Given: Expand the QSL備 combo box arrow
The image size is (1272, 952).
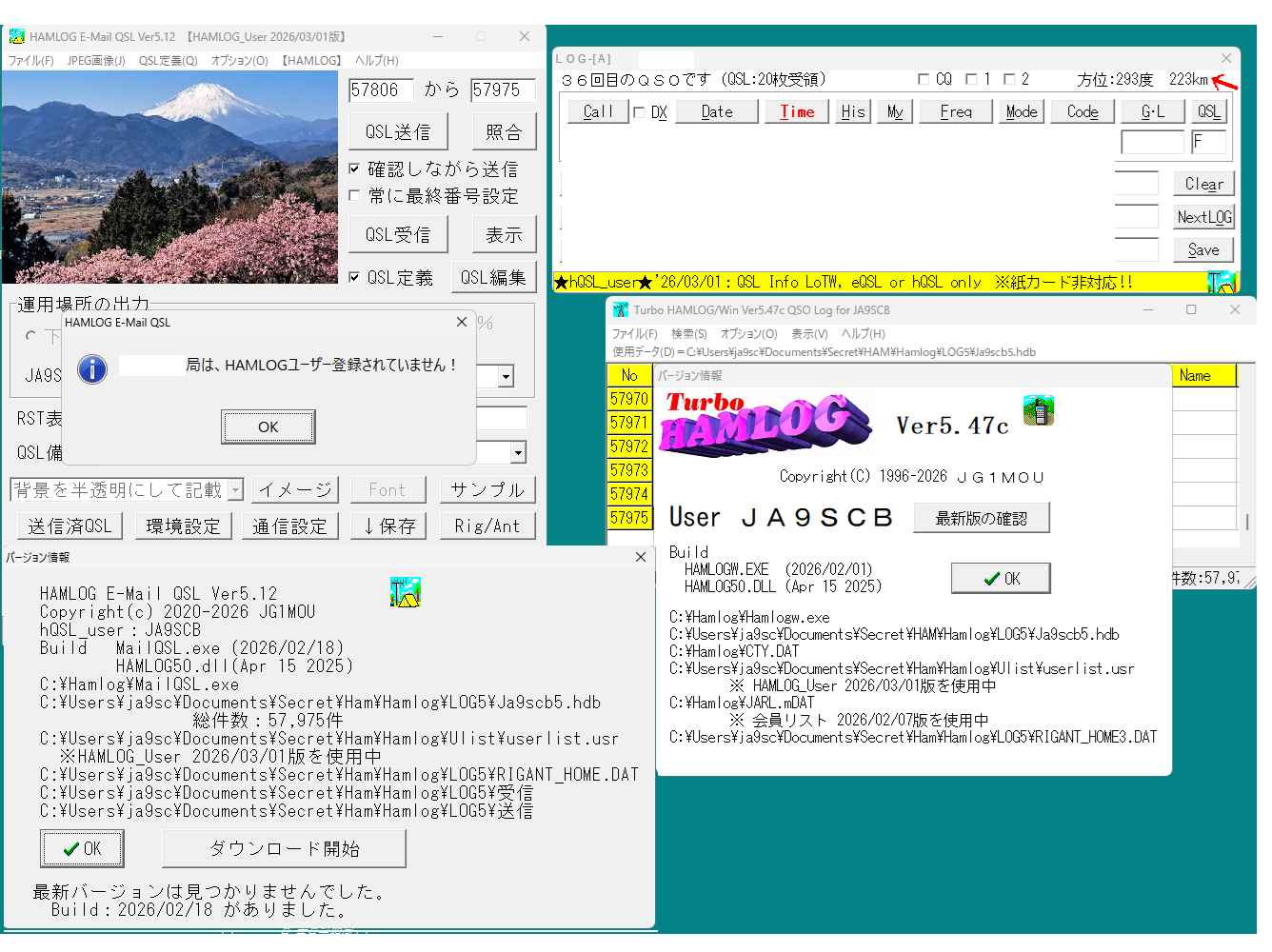Looking at the screenshot, I should [518, 453].
